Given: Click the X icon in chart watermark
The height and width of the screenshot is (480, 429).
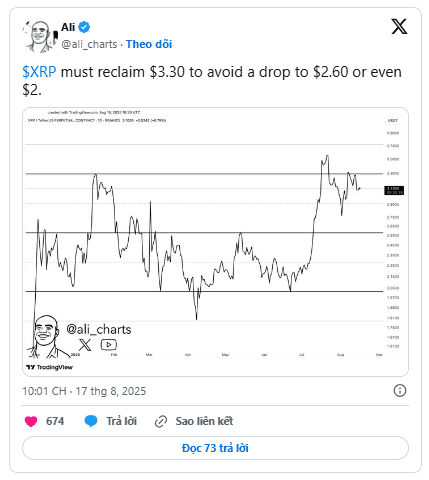Looking at the screenshot, I should [85, 345].
